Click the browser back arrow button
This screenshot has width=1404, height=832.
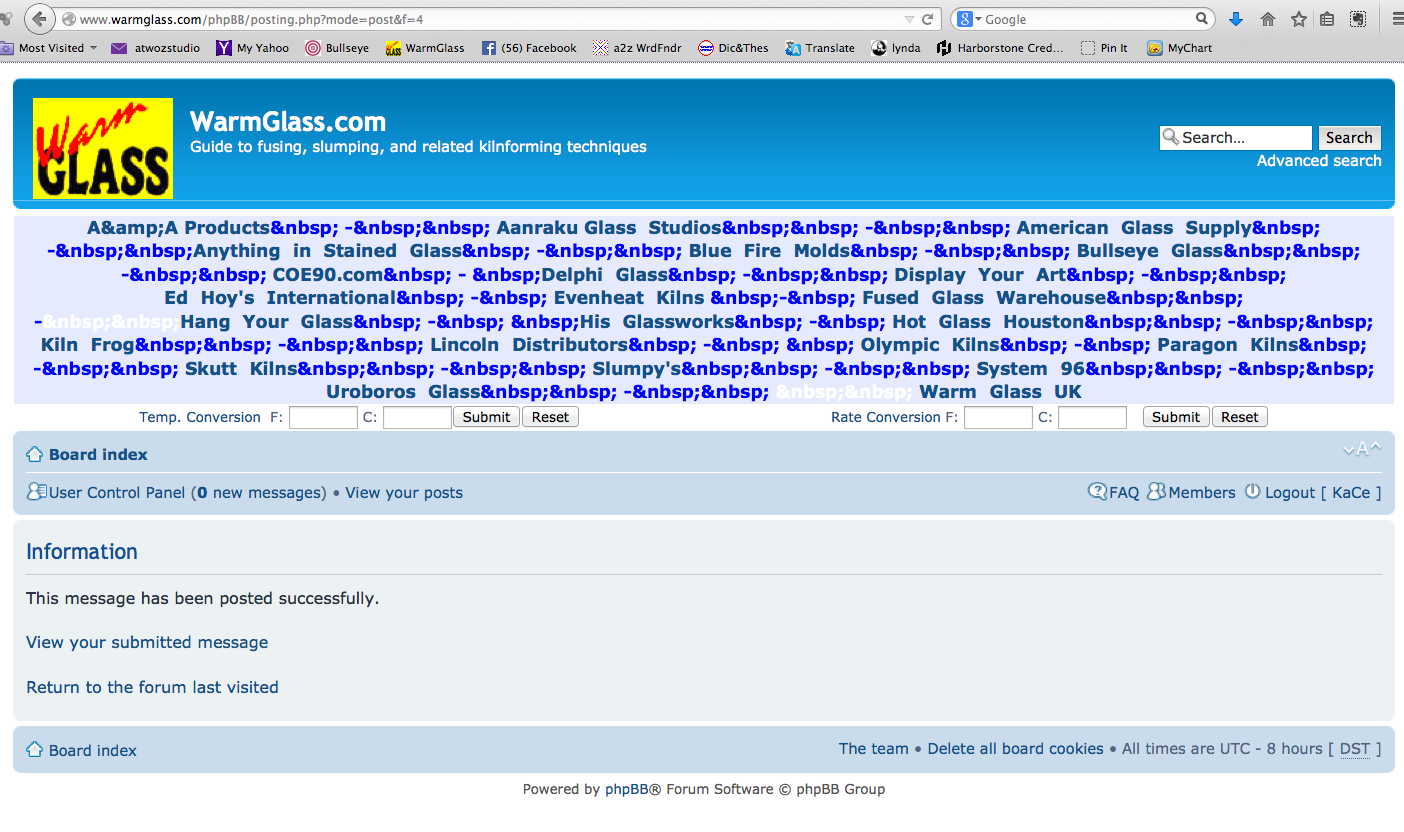(x=39, y=19)
